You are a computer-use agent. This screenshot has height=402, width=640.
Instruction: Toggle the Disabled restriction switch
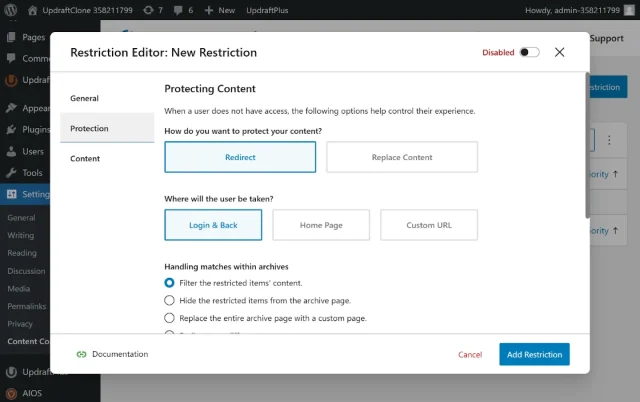[529, 52]
